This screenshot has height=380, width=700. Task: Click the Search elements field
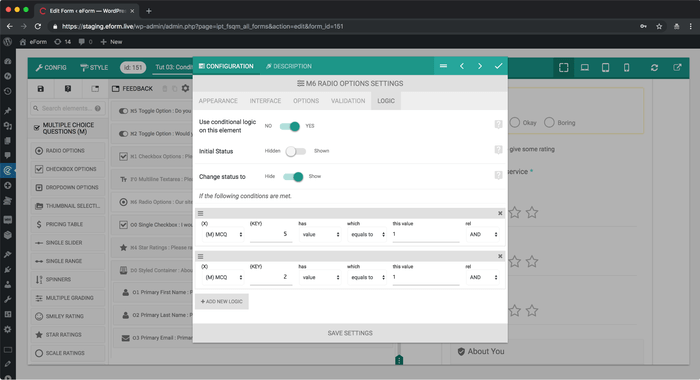click(x=67, y=108)
